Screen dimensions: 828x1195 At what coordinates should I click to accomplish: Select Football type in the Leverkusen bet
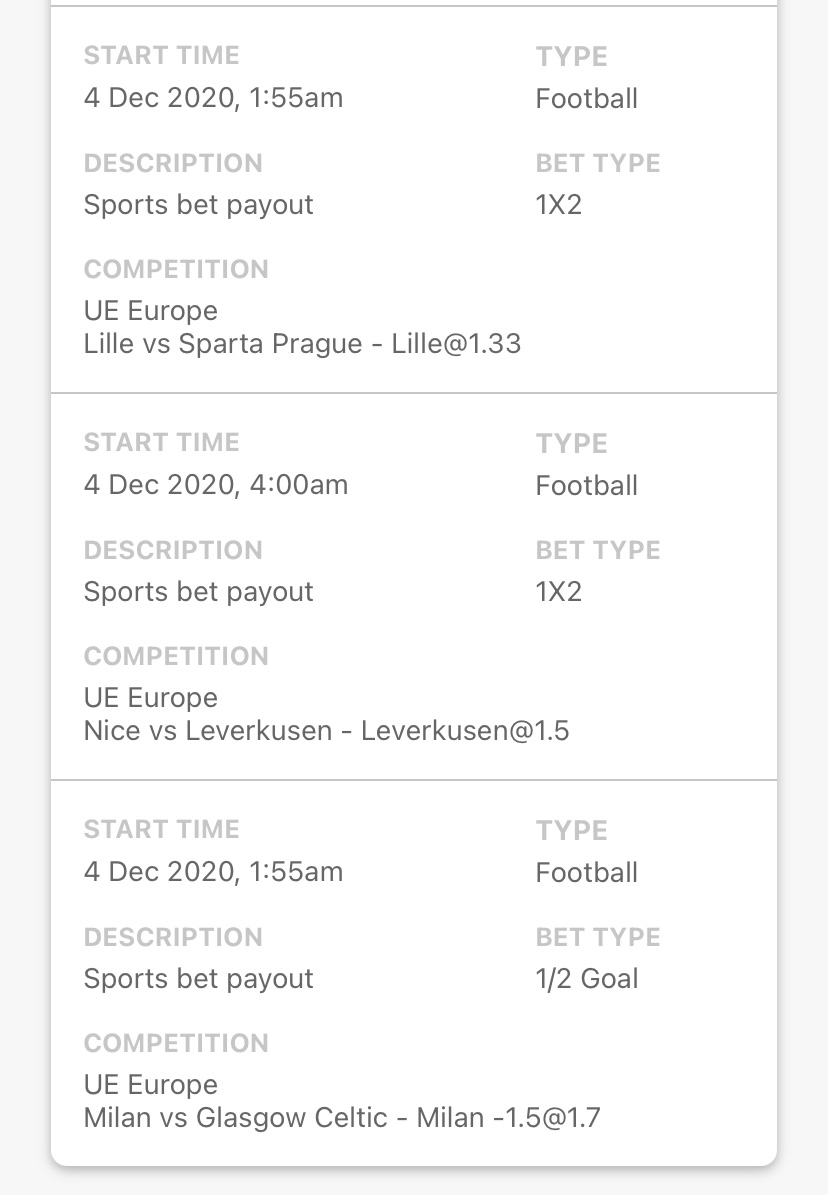[587, 486]
